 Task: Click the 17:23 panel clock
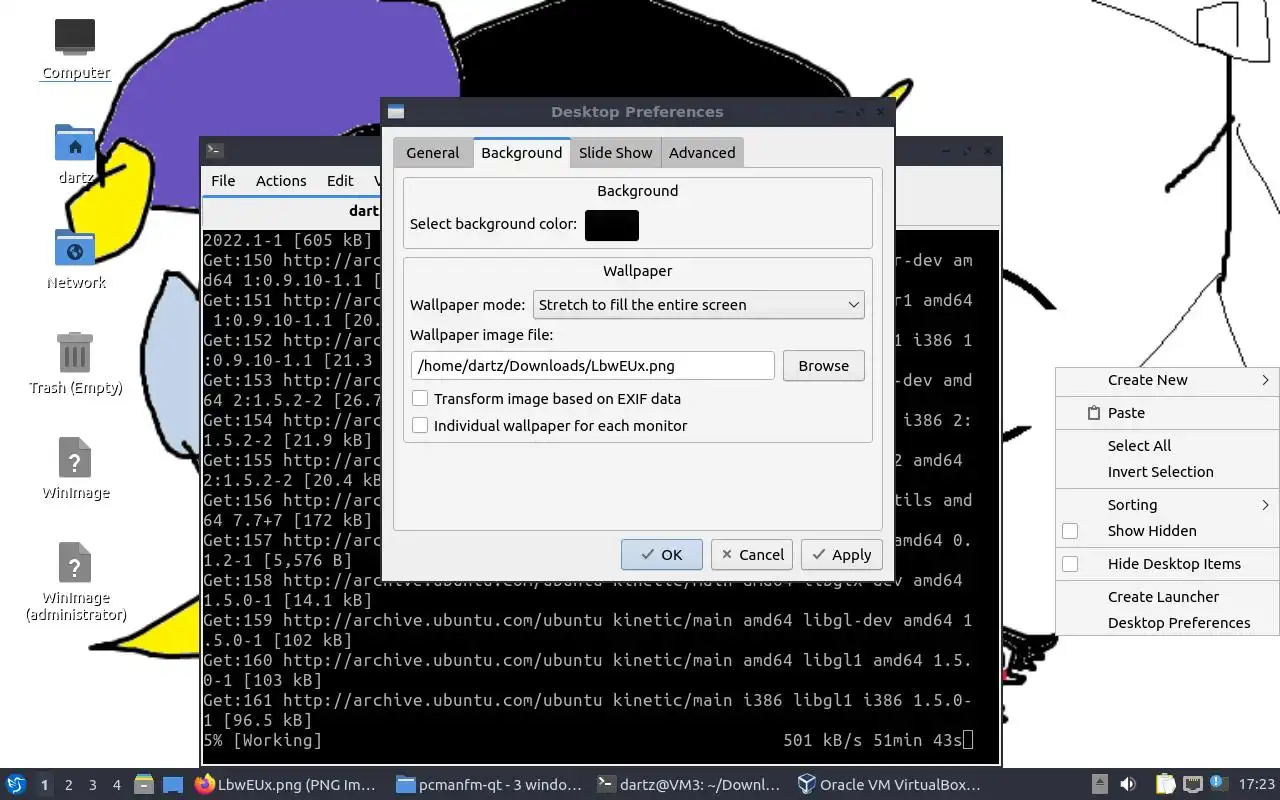1257,785
